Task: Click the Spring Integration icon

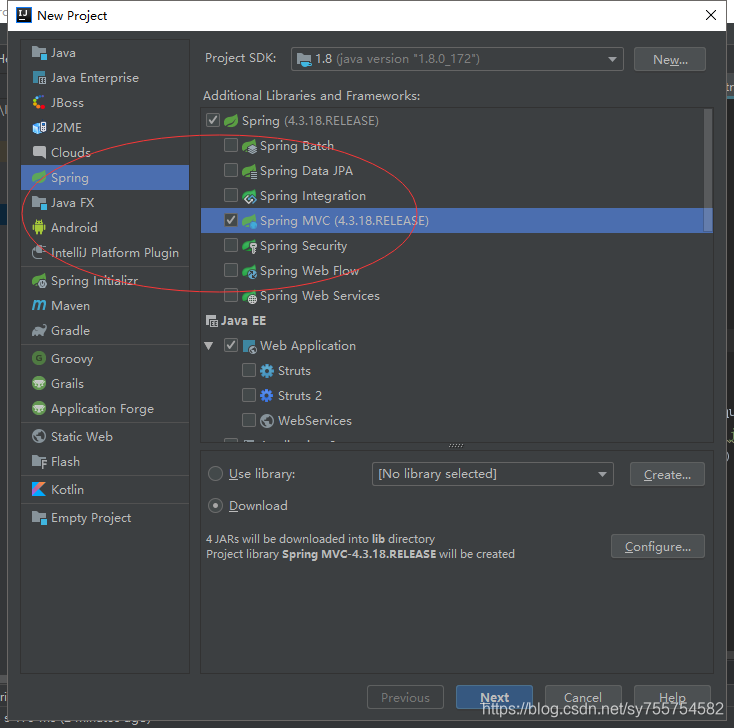Action: click(x=250, y=196)
